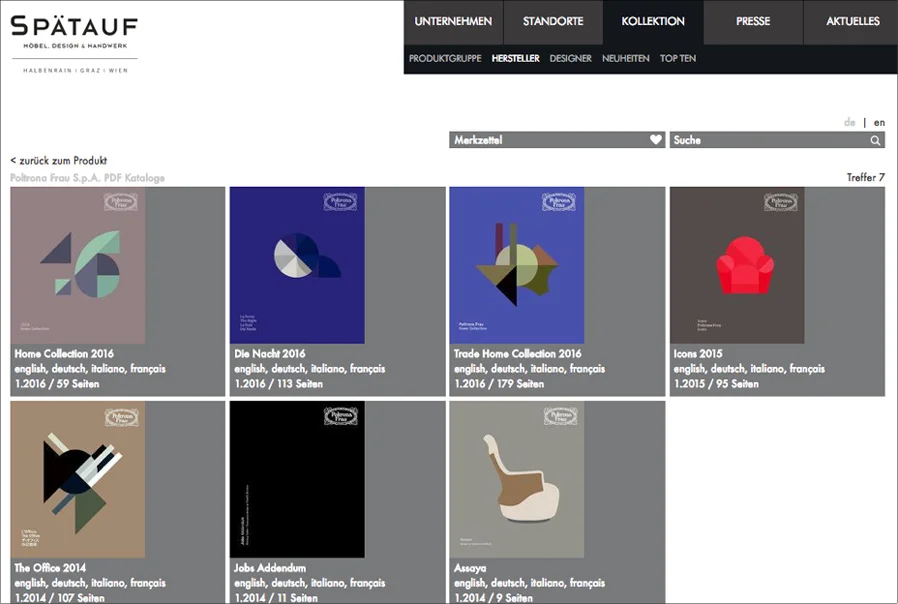Switch language to en
This screenshot has height=604, width=898.
[879, 123]
